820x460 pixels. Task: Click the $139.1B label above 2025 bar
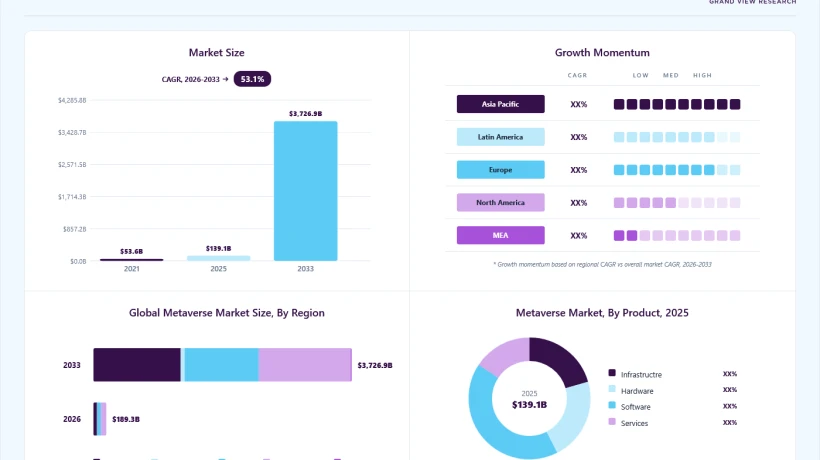(x=219, y=248)
